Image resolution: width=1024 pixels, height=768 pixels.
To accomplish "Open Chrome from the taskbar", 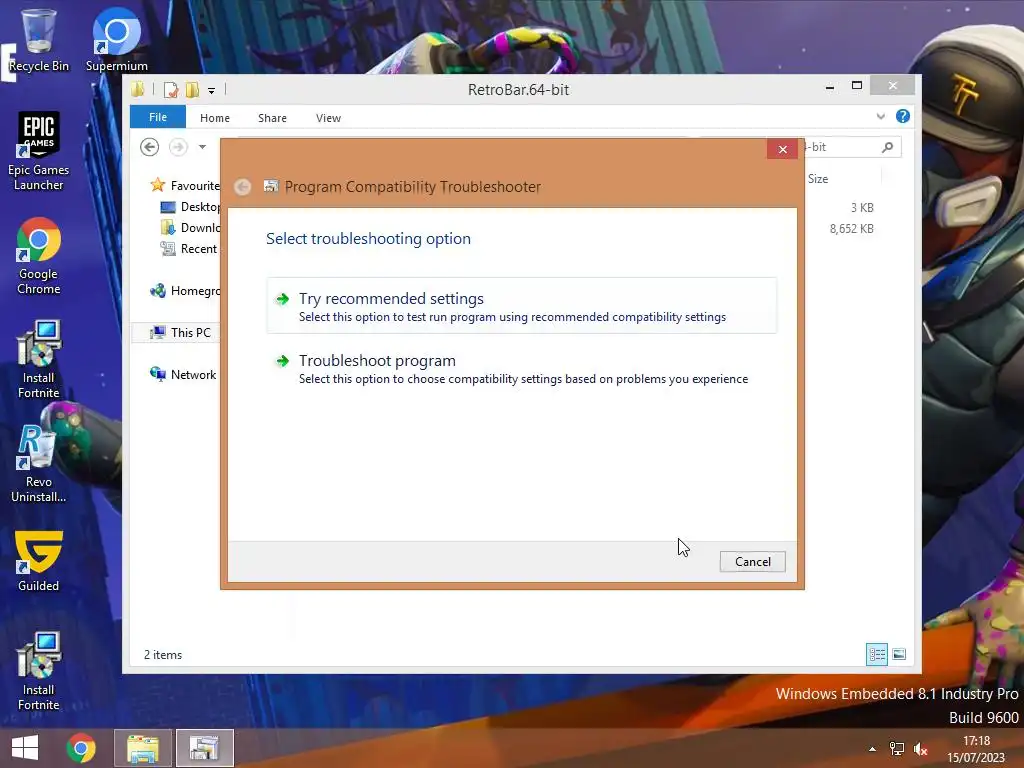I will point(81,748).
